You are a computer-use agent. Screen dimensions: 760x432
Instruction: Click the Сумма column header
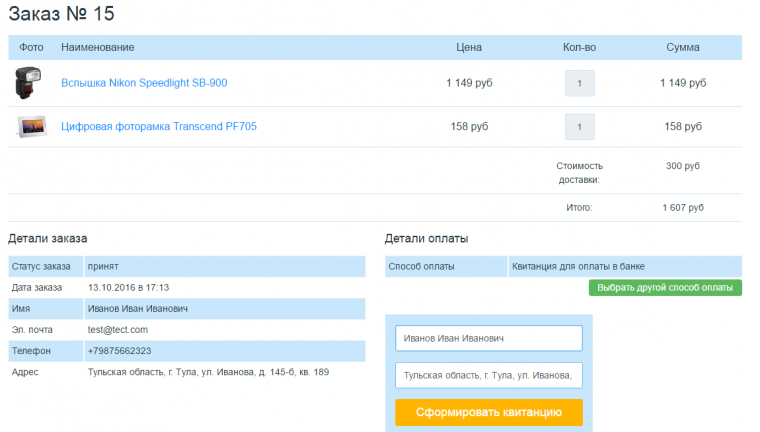pyautogui.click(x=682, y=47)
